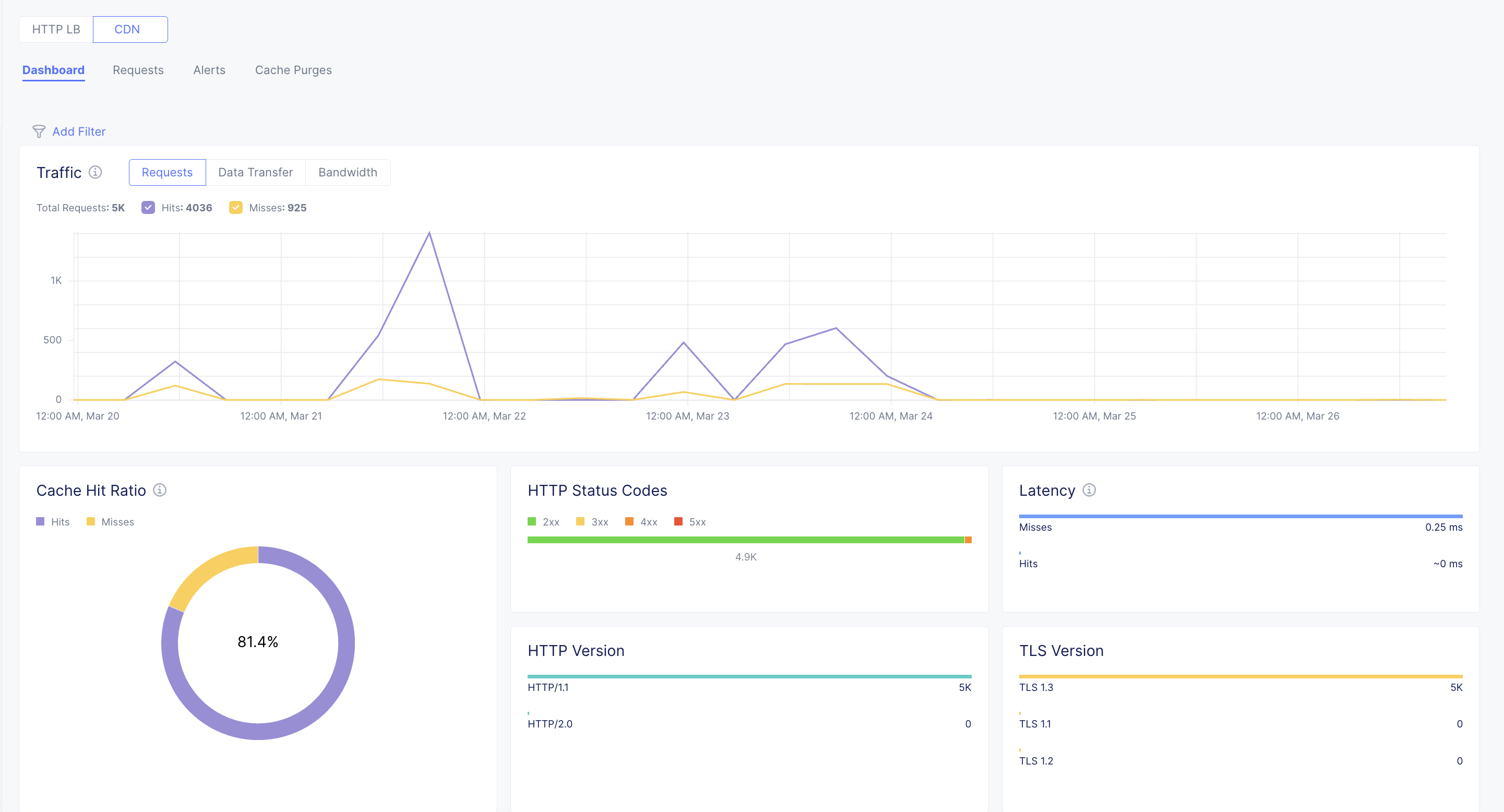Click the green 2xx status legend swatch
This screenshot has height=812, width=1504.
[532, 521]
